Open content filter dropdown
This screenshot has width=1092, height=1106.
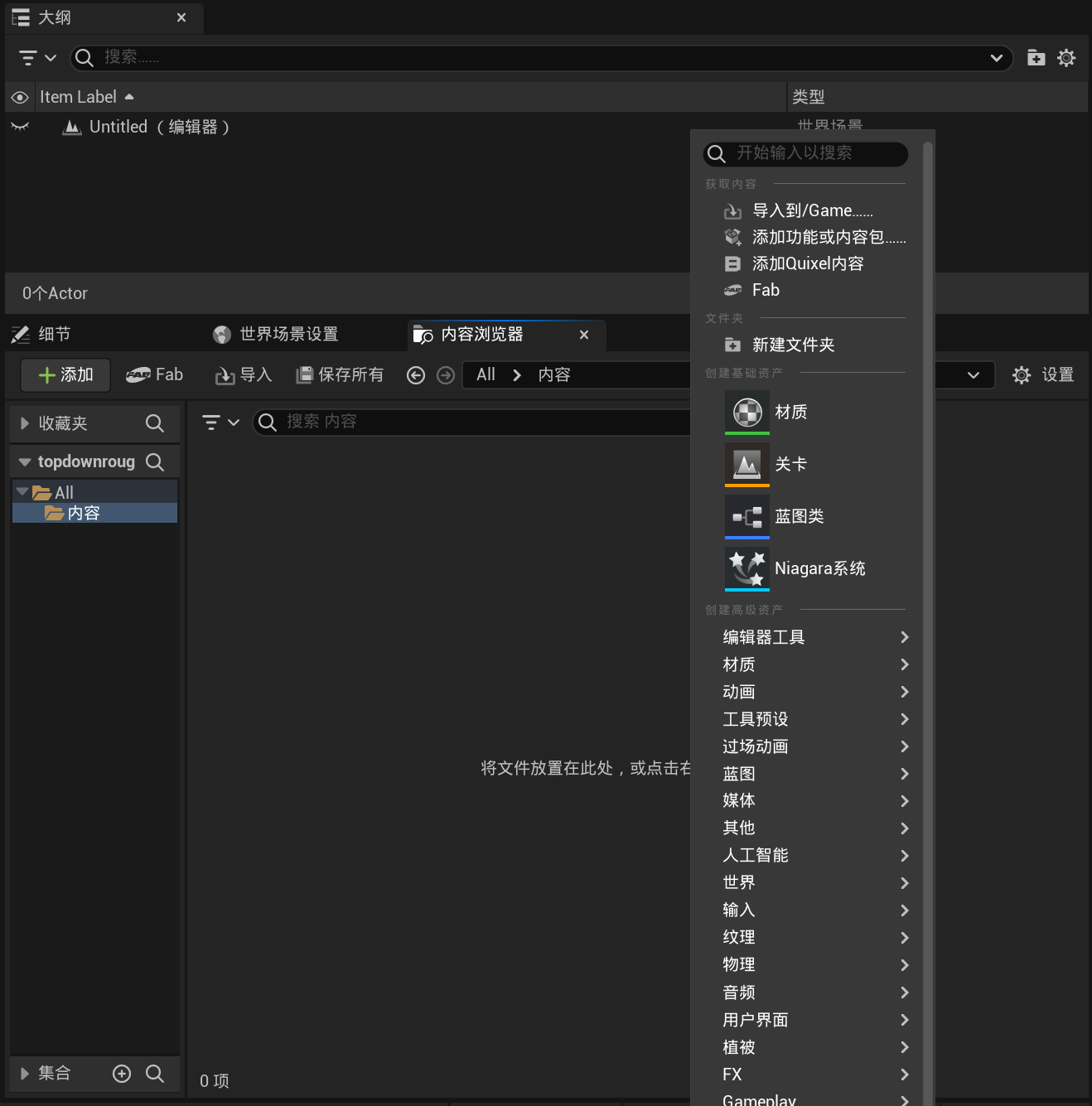[x=220, y=423]
